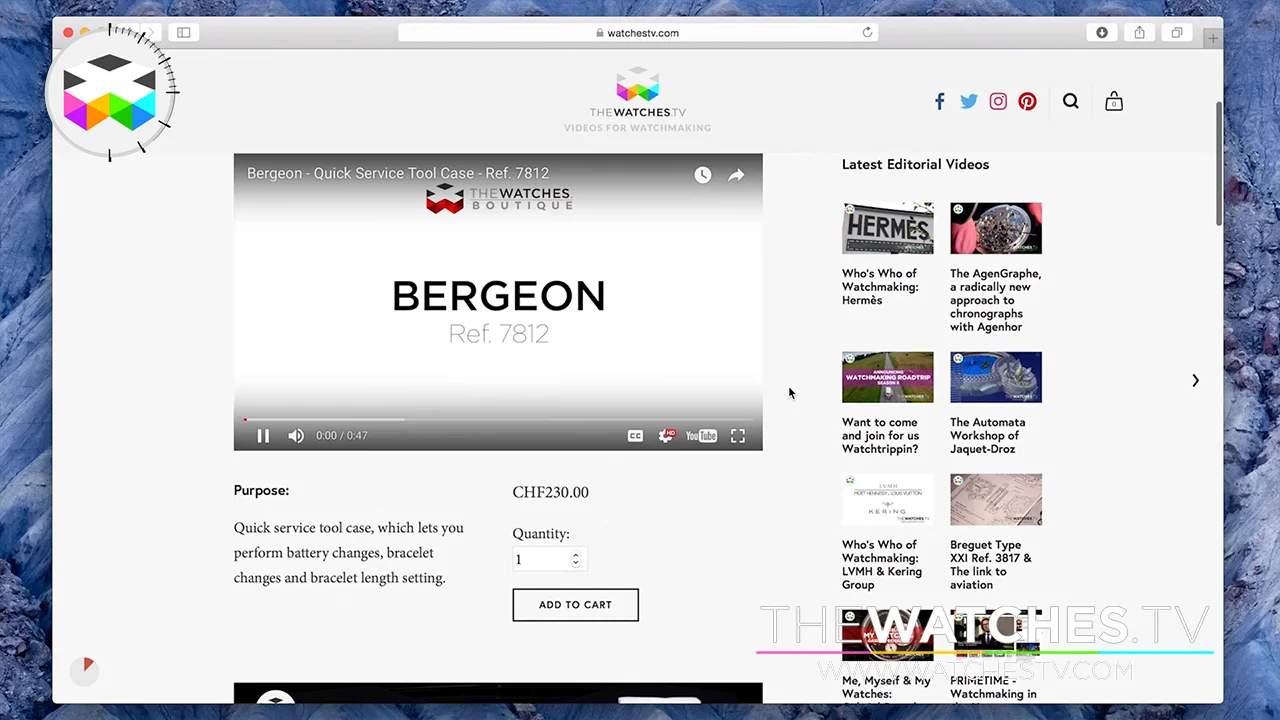
Task: Open 'The Automata Workshop of Jaquet-Droz' link
Action: (987, 436)
